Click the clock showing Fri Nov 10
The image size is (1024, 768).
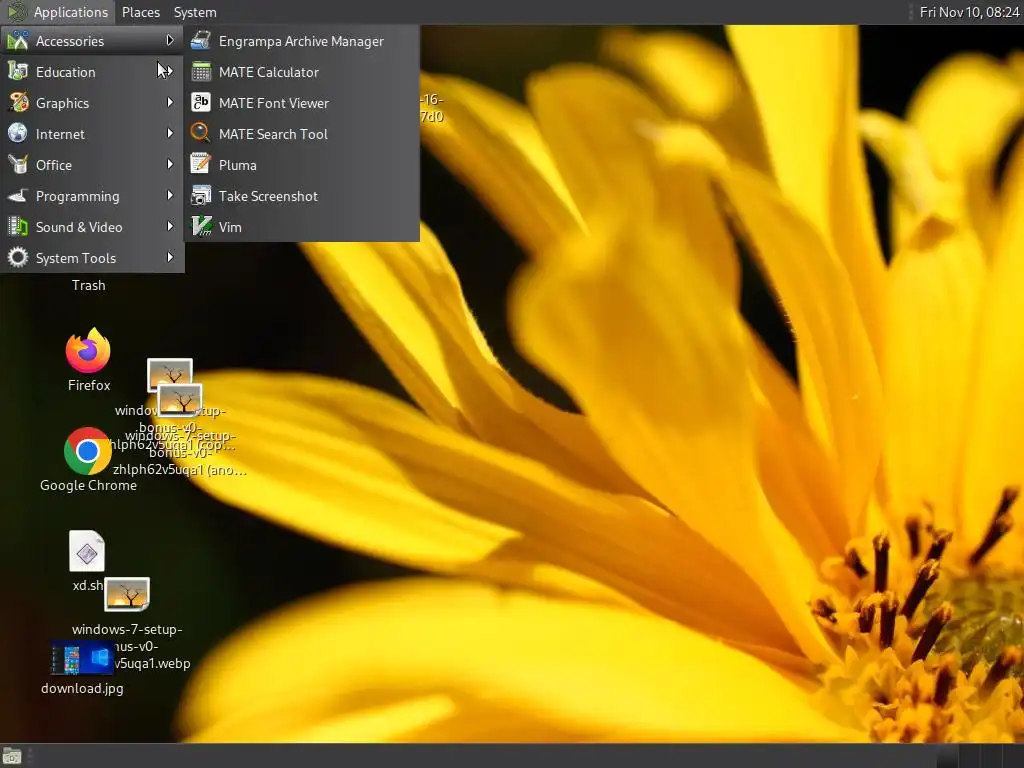(968, 12)
